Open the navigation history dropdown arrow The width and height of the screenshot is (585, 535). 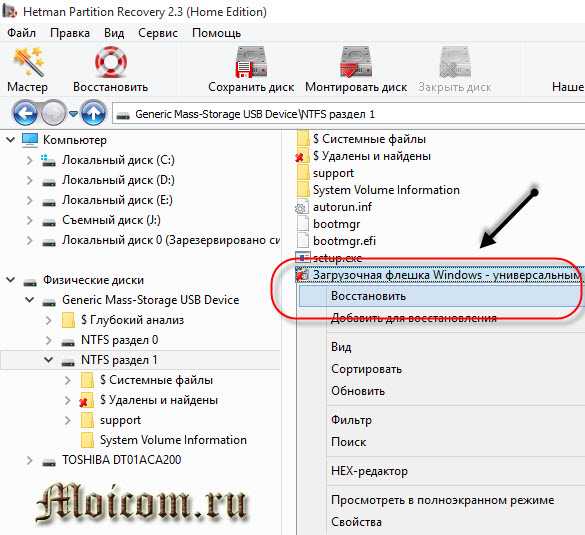click(73, 113)
